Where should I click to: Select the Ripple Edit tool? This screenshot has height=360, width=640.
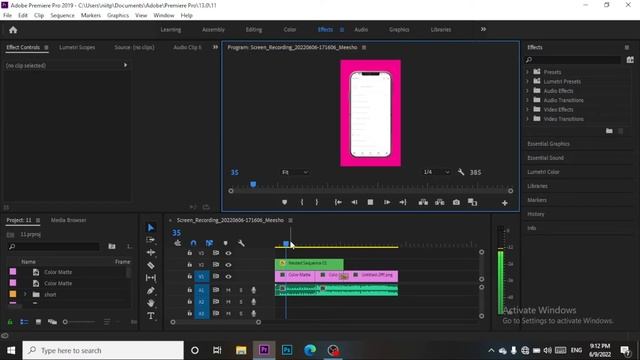tap(151, 253)
